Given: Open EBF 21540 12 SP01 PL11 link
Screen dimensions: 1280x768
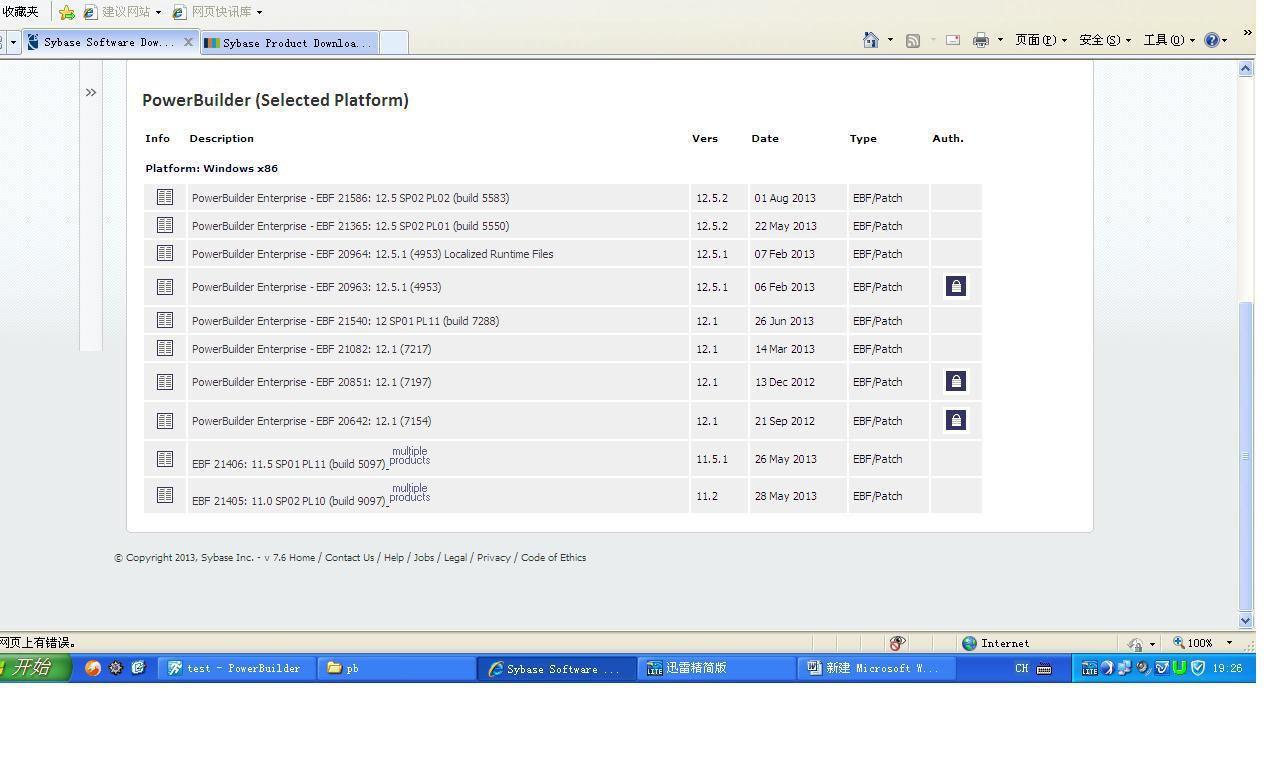Looking at the screenshot, I should 345,321.
